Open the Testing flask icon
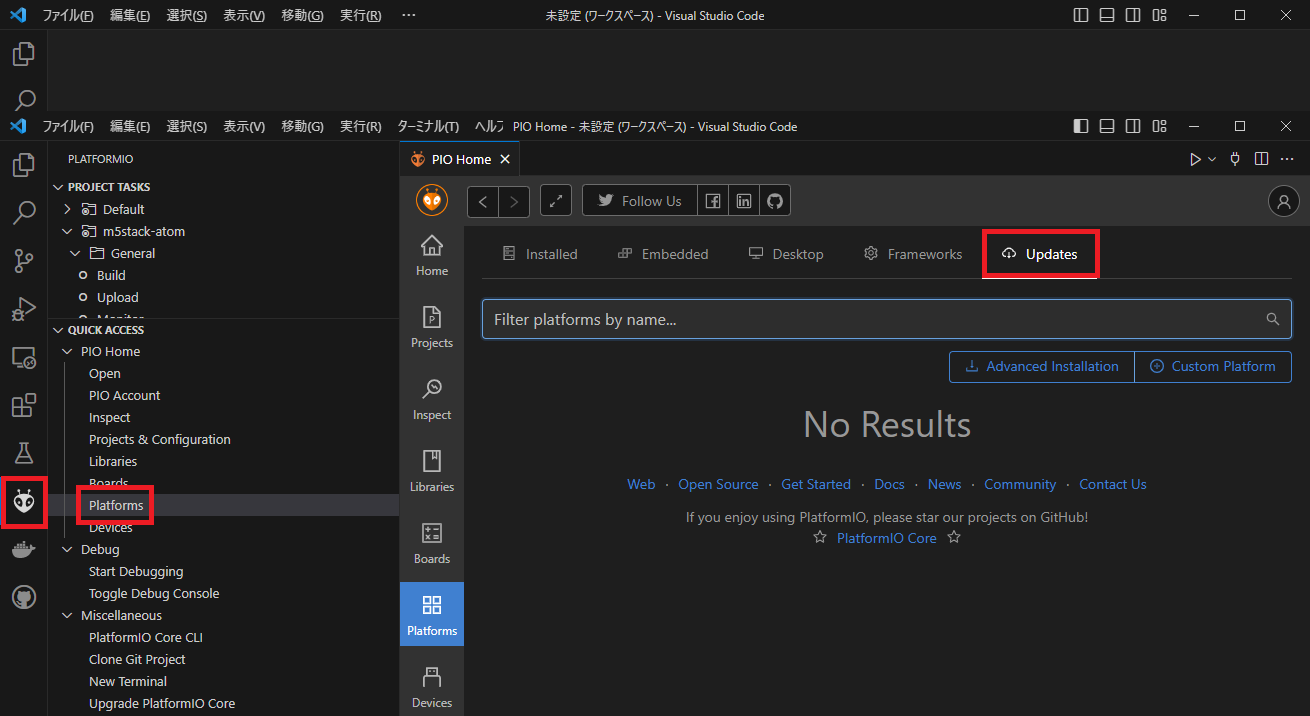The image size is (1310, 716). click(24, 453)
